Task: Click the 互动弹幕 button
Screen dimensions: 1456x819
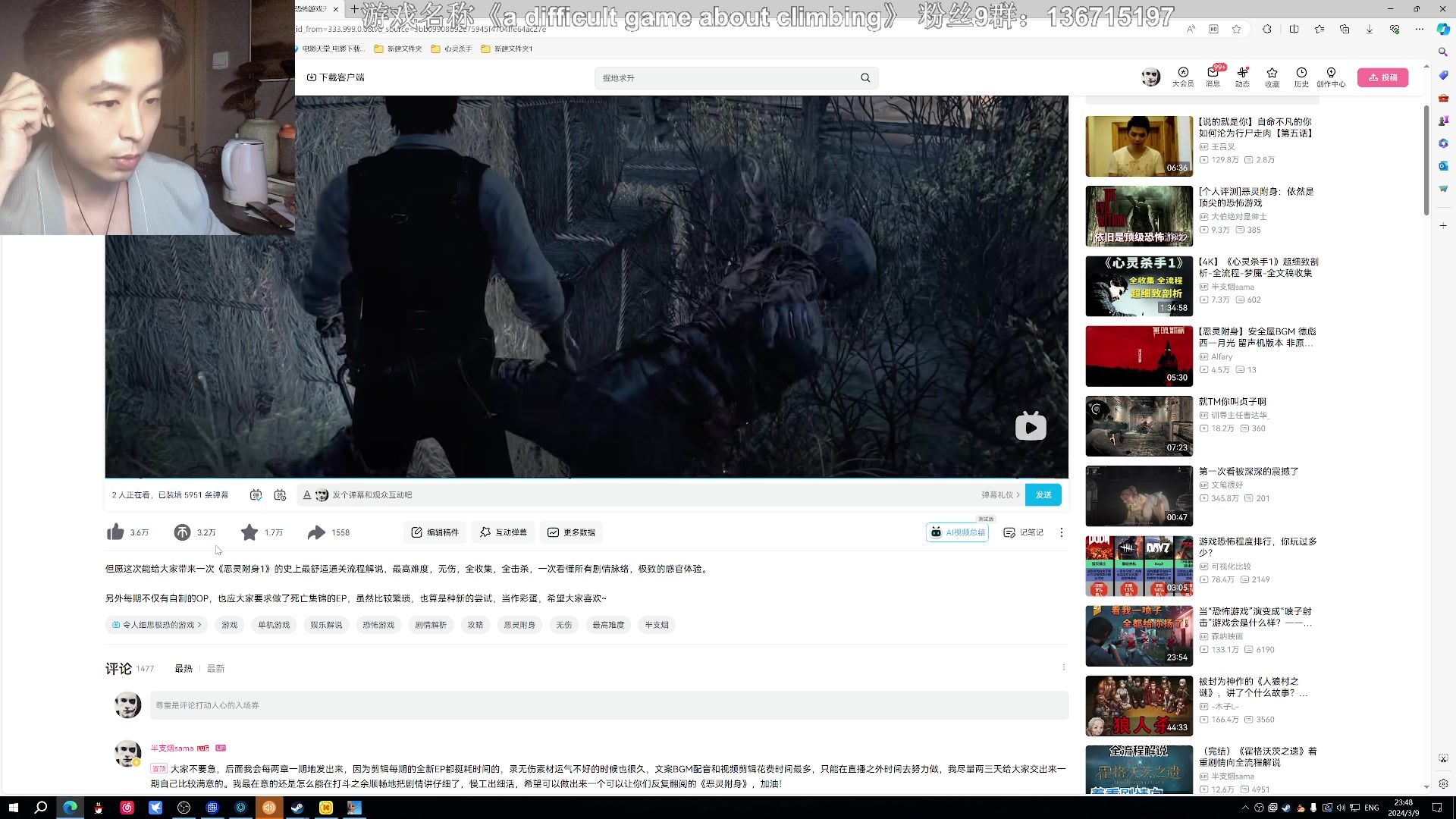Action: tap(503, 532)
